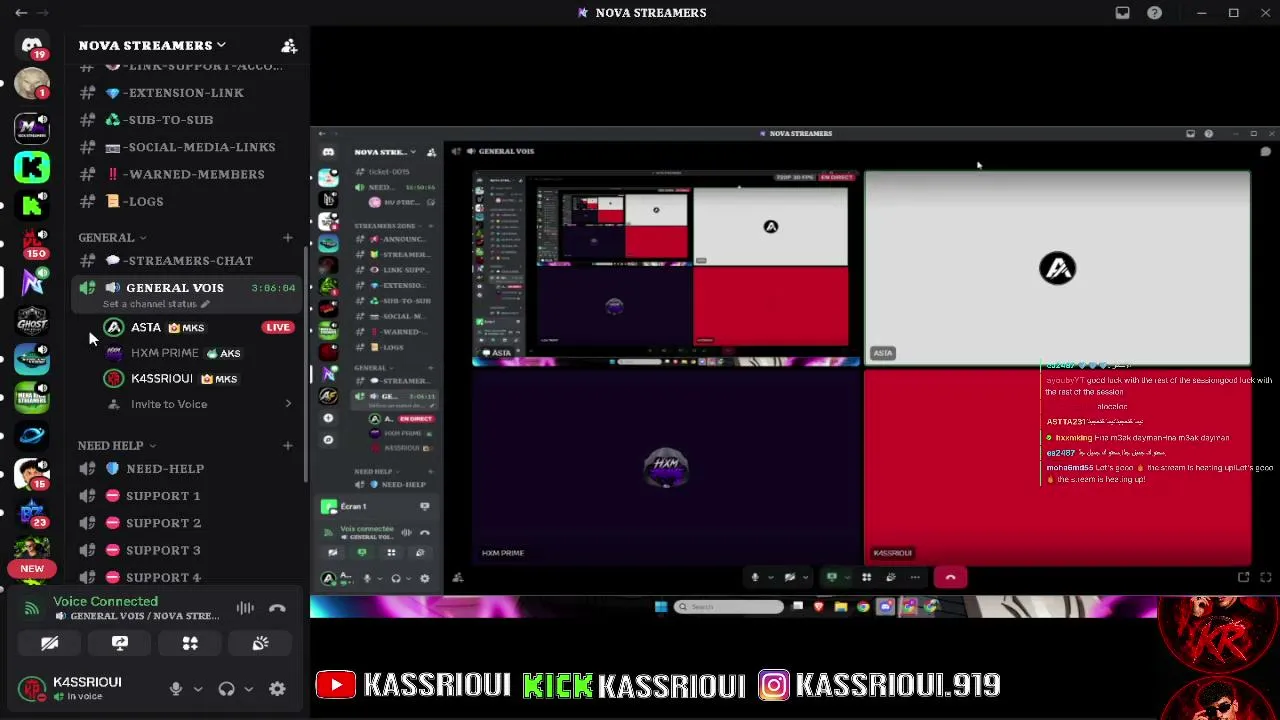Select GENERAL VOIS voice channel
1280x720 pixels.
[186, 288]
